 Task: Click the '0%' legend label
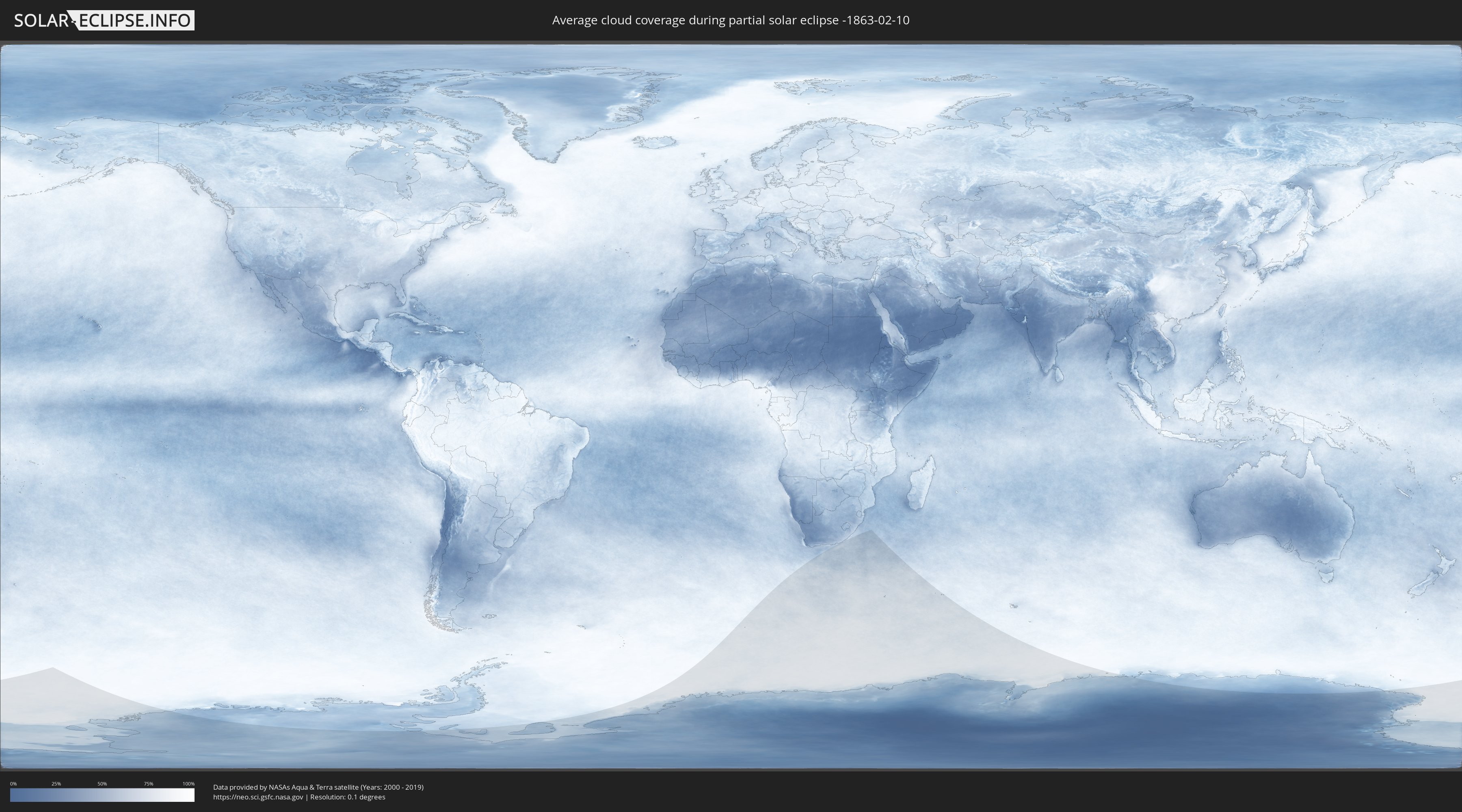click(14, 784)
